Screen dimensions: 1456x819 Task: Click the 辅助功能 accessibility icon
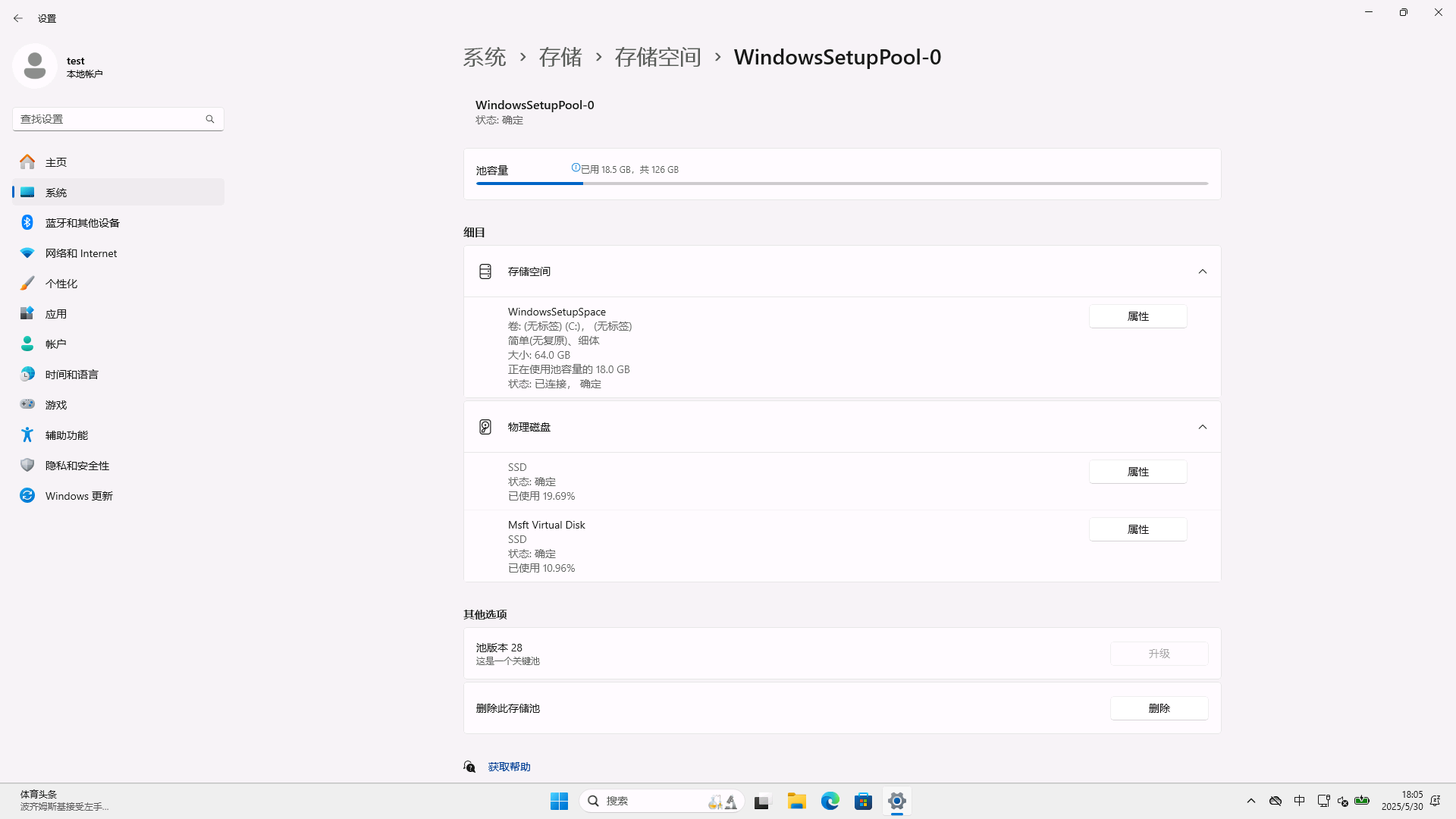point(27,435)
